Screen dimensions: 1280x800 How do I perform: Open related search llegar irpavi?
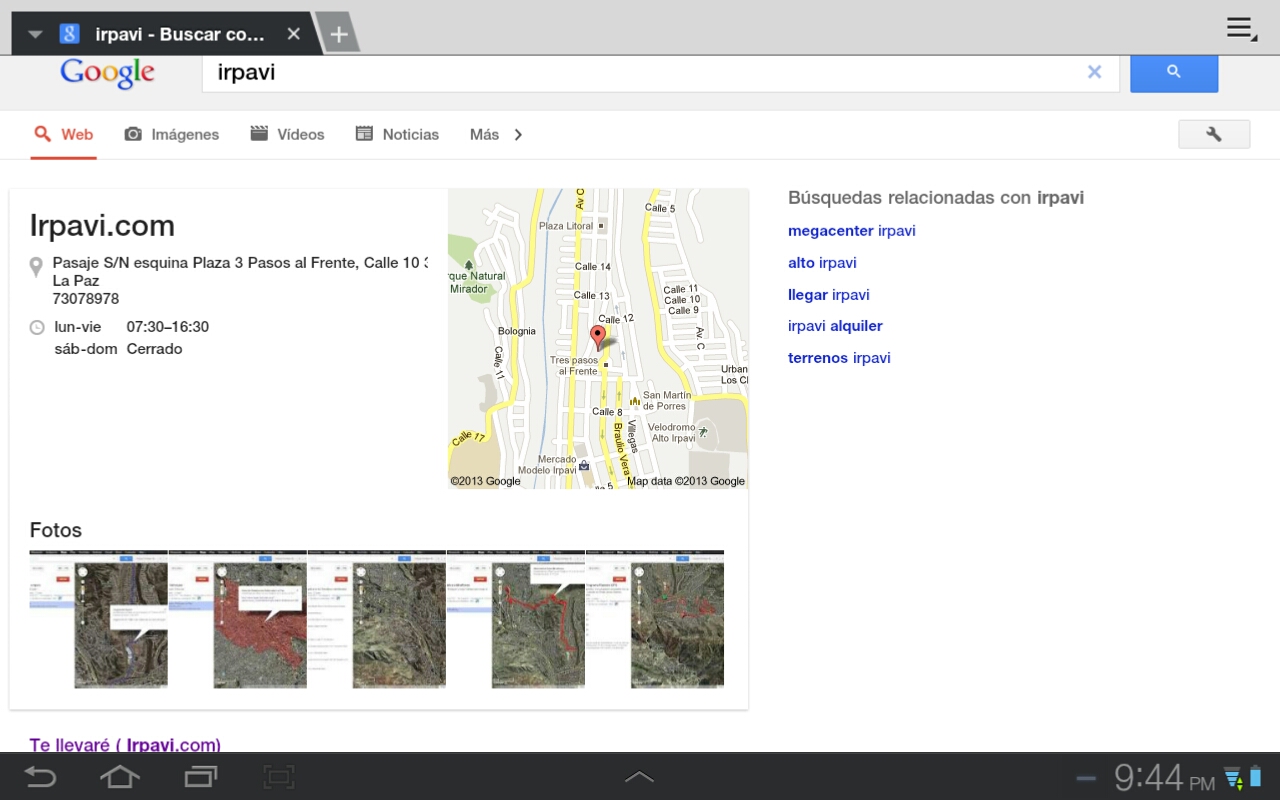[x=829, y=295]
